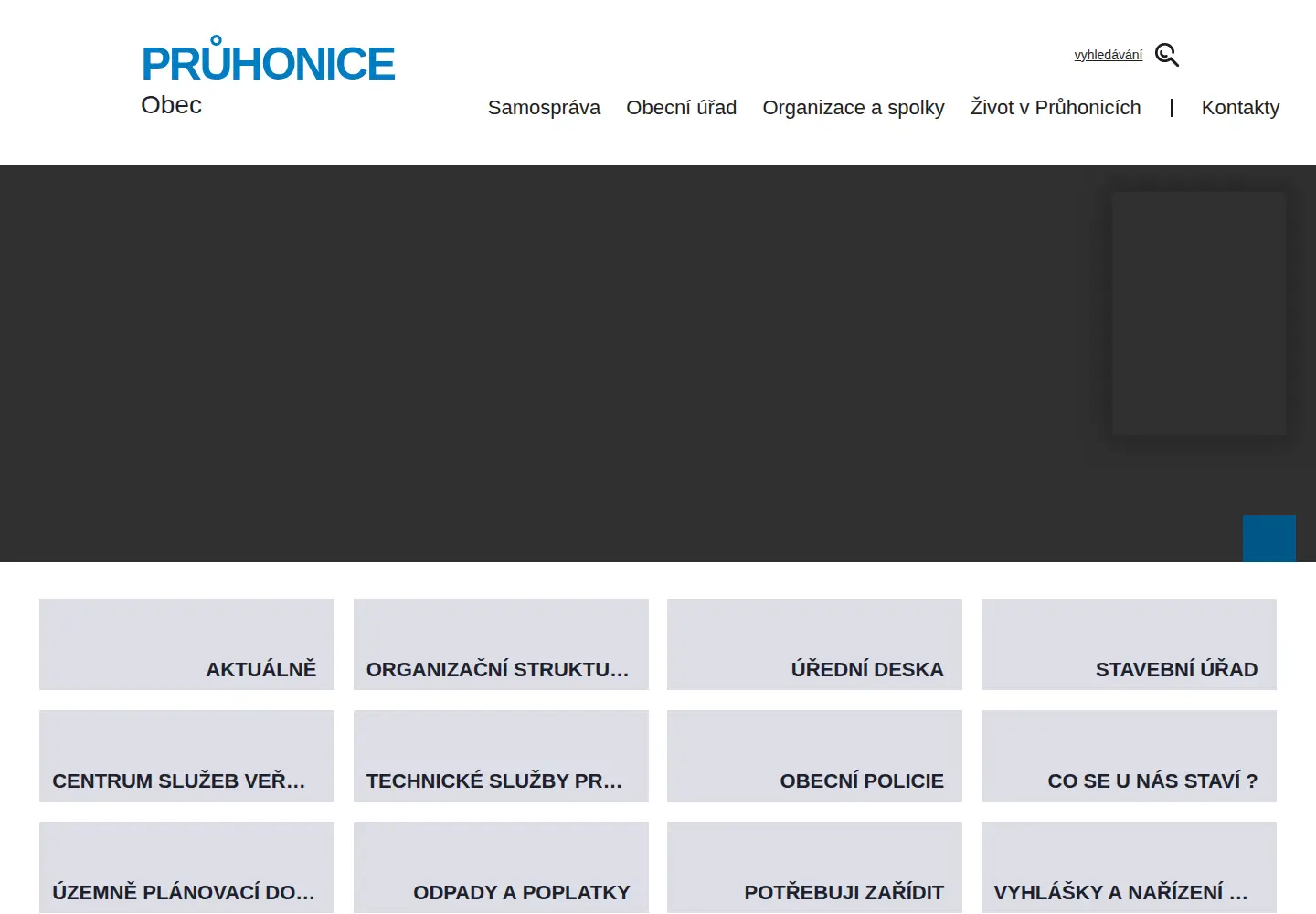Open Život v Průhonicích menu
This screenshot has width=1316, height=914.
pyautogui.click(x=1056, y=108)
